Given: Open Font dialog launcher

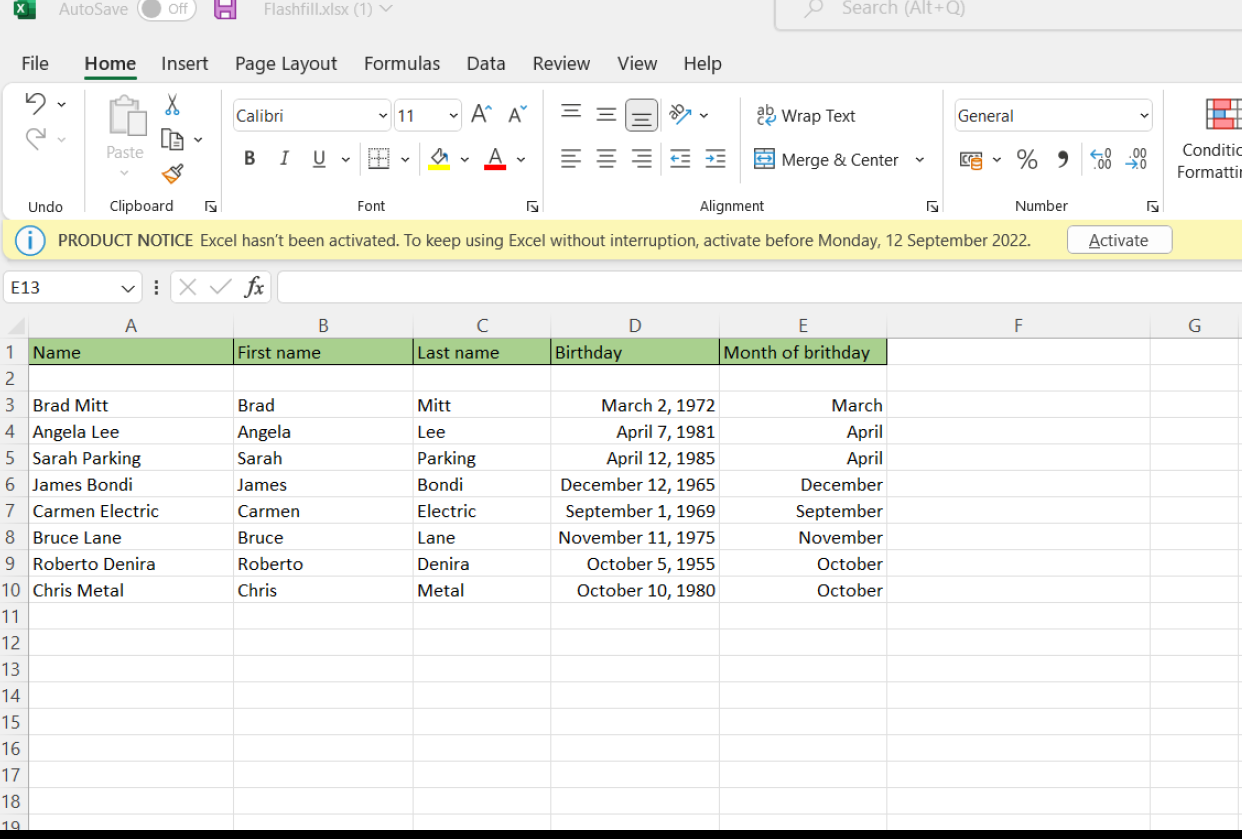Looking at the screenshot, I should click(532, 206).
